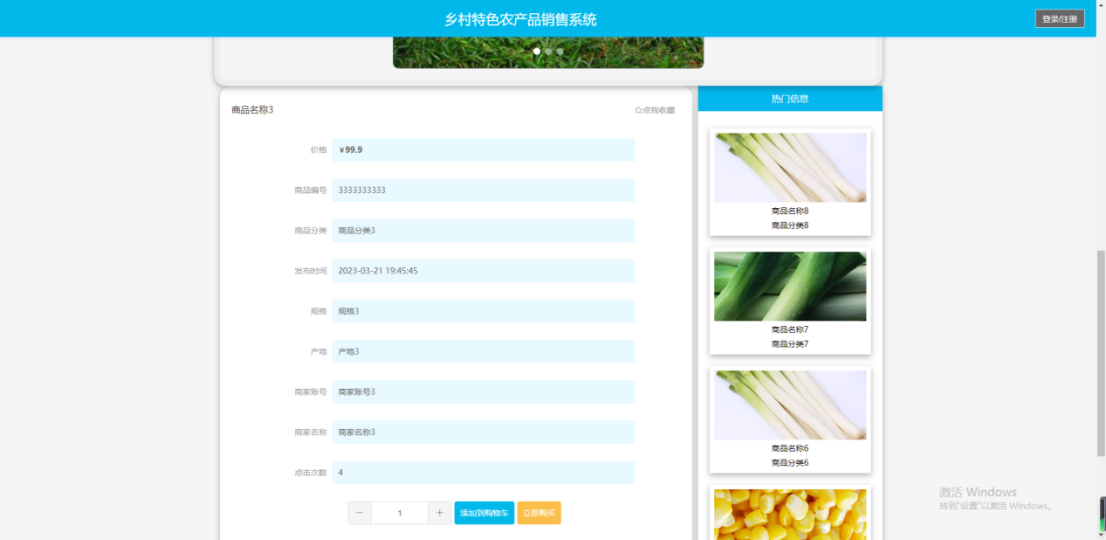Click the 发布时间 field label
Image resolution: width=1106 pixels, height=540 pixels.
(x=310, y=271)
